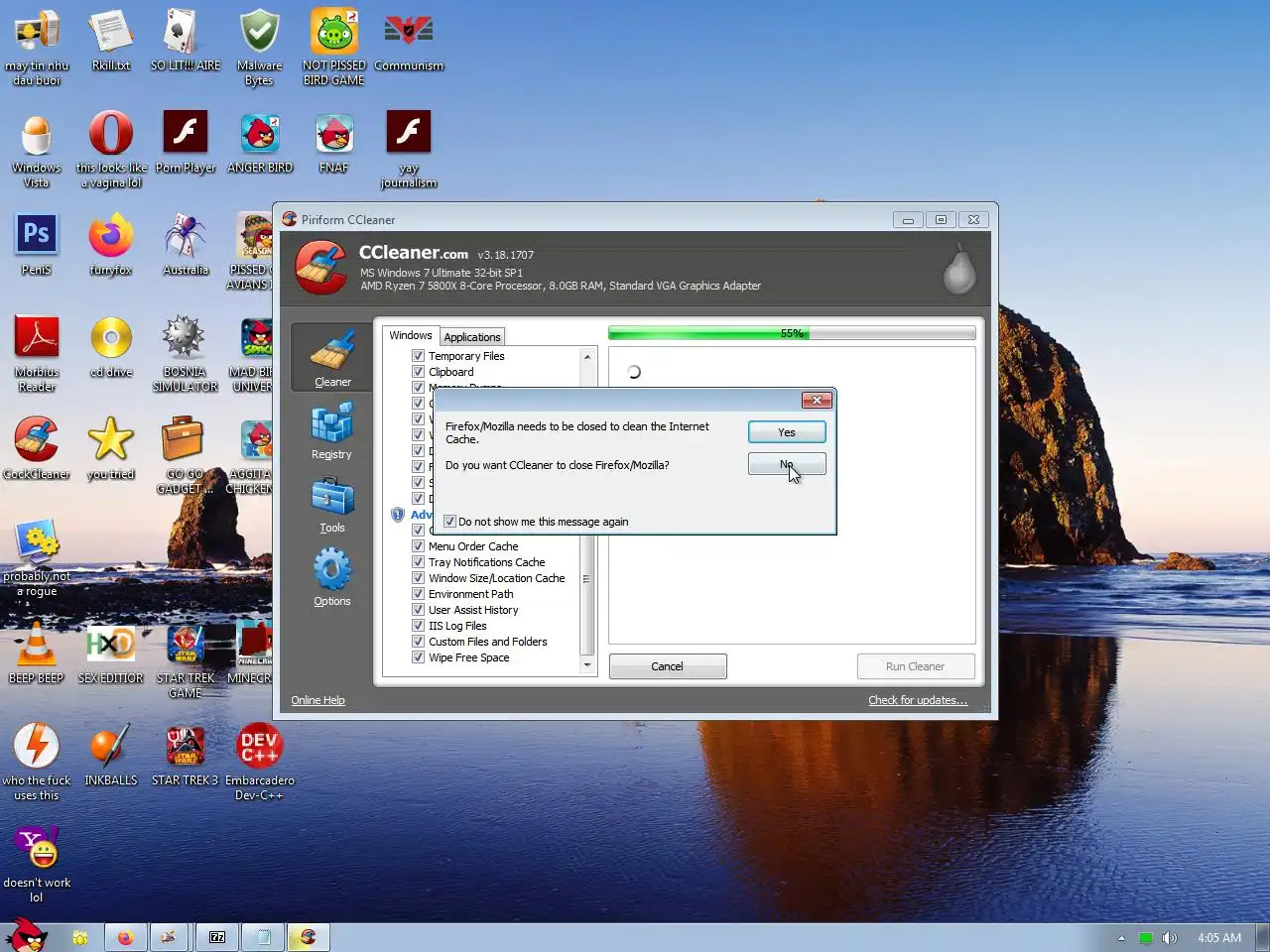Select the Australia spider solitaire icon
1270x952 pixels.
[x=186, y=244]
